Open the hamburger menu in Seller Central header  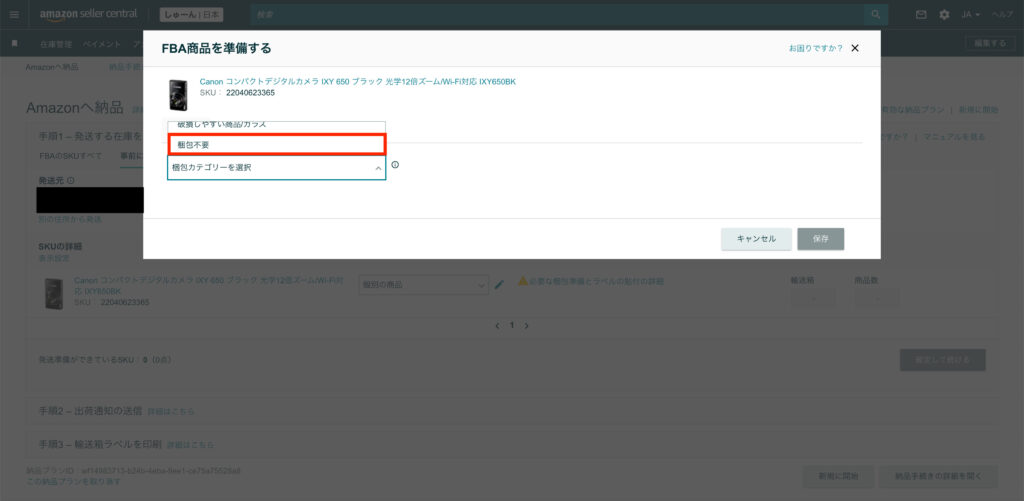[x=14, y=14]
